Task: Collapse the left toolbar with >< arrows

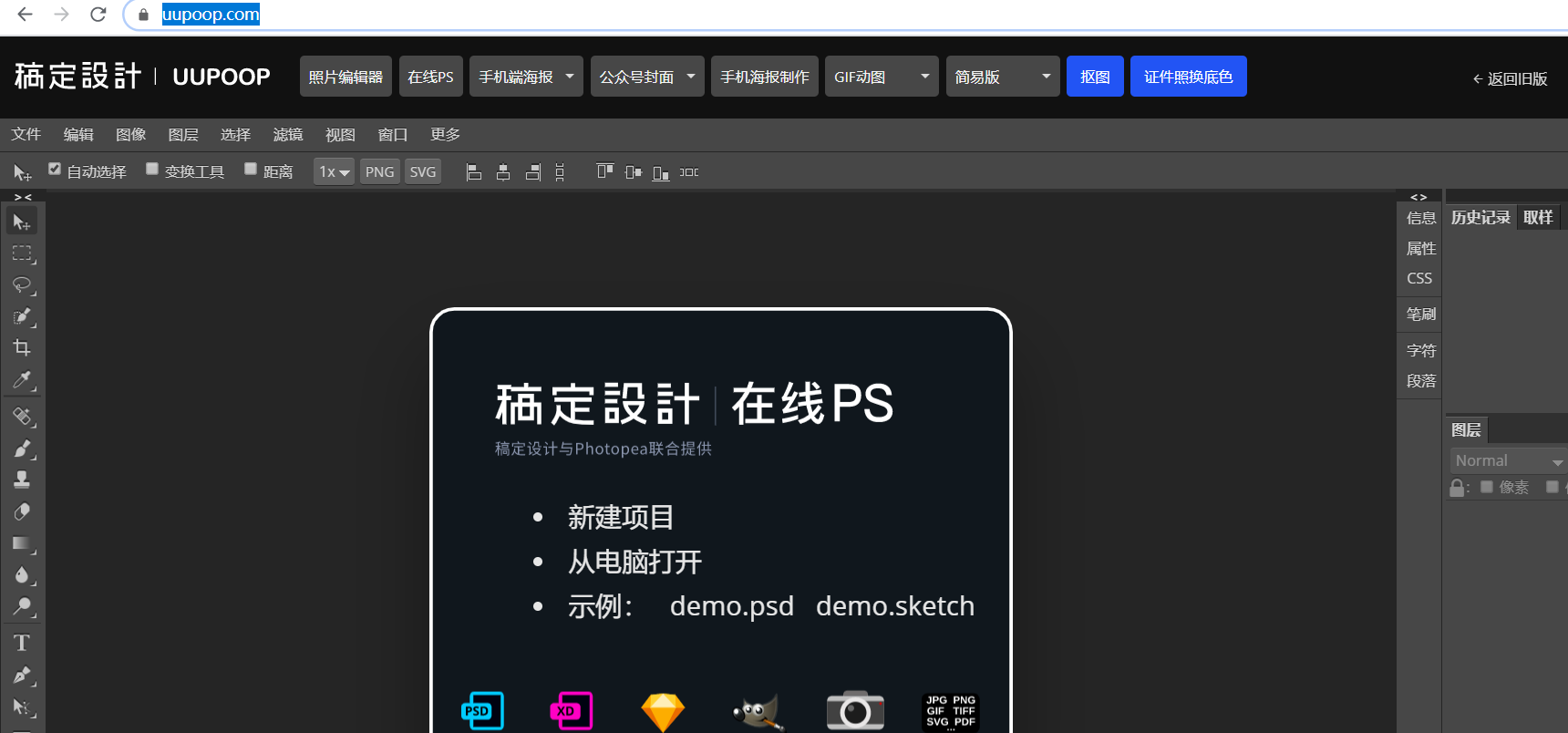Action: tap(23, 197)
